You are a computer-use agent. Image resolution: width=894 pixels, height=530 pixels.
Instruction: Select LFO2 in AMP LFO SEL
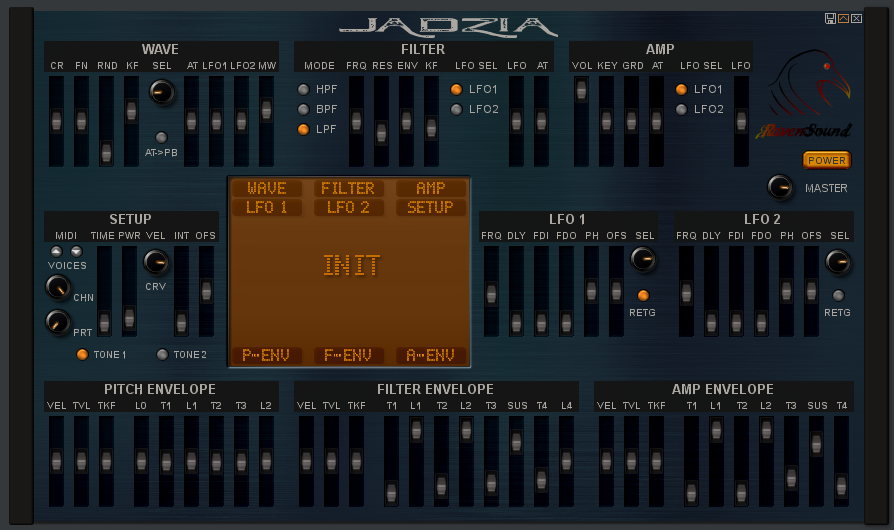click(x=681, y=109)
